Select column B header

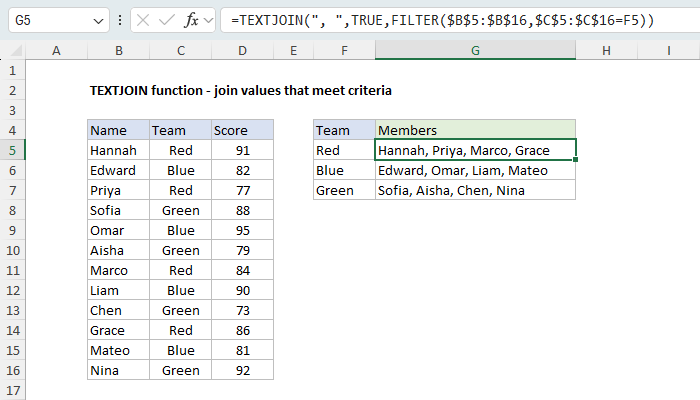coord(118,50)
